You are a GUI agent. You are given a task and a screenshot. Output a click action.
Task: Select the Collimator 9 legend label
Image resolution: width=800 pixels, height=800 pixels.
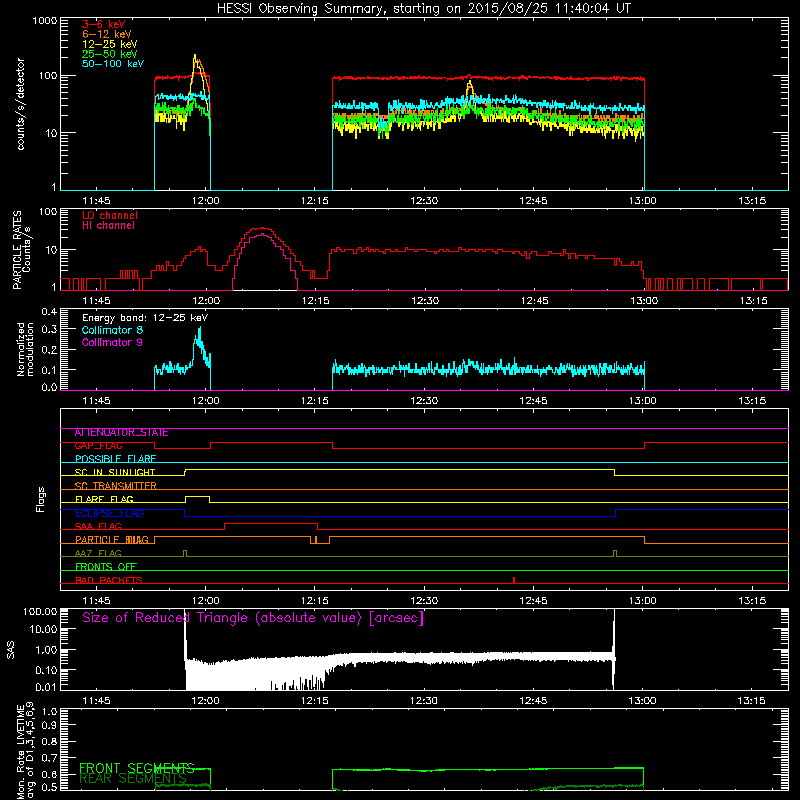(x=112, y=342)
